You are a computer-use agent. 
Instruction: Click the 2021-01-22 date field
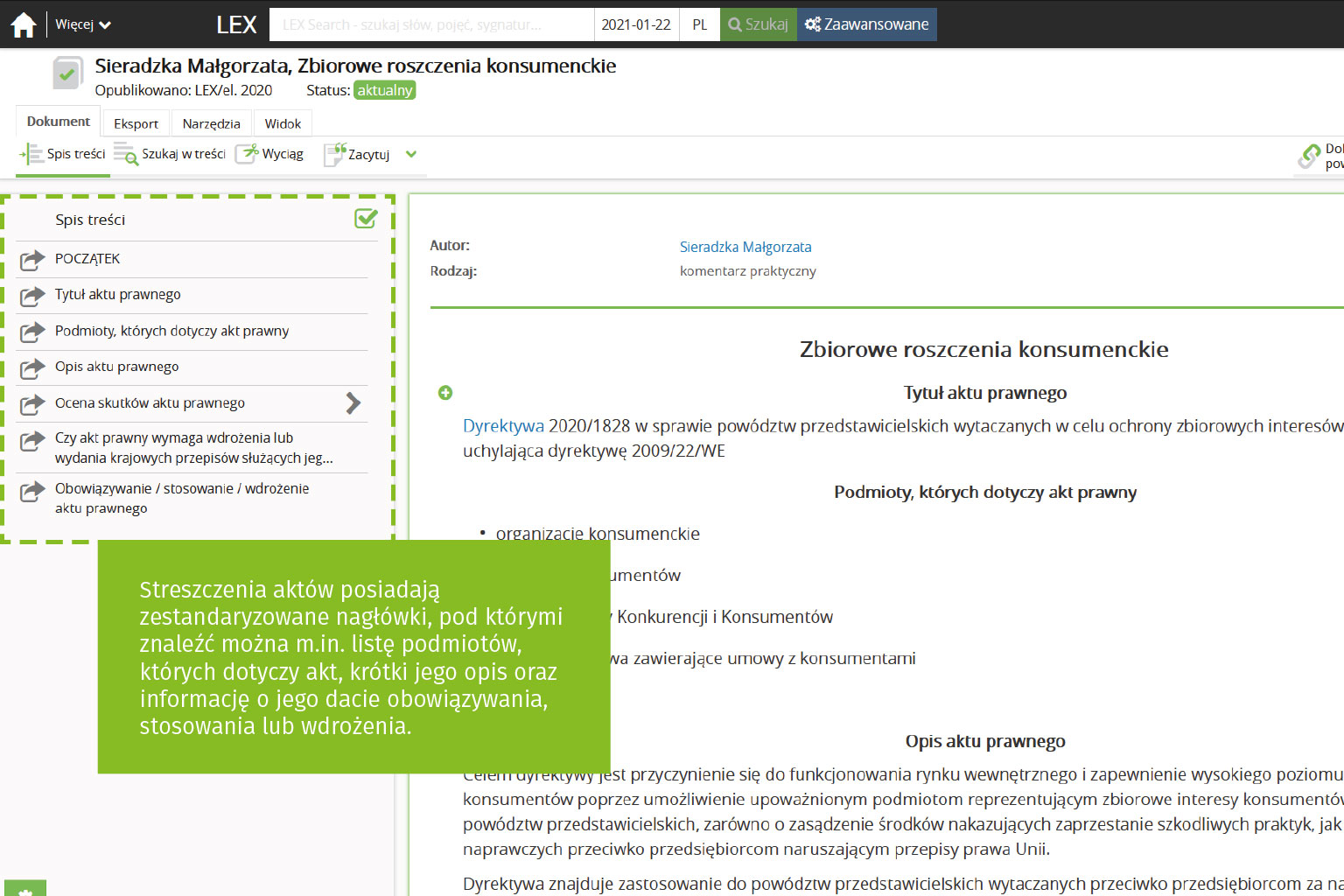(x=636, y=24)
